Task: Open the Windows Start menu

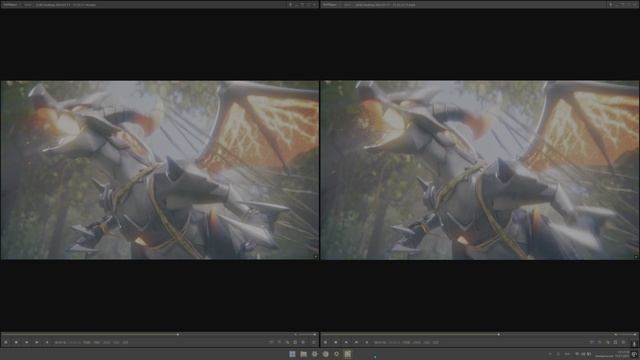Action: tap(292, 354)
